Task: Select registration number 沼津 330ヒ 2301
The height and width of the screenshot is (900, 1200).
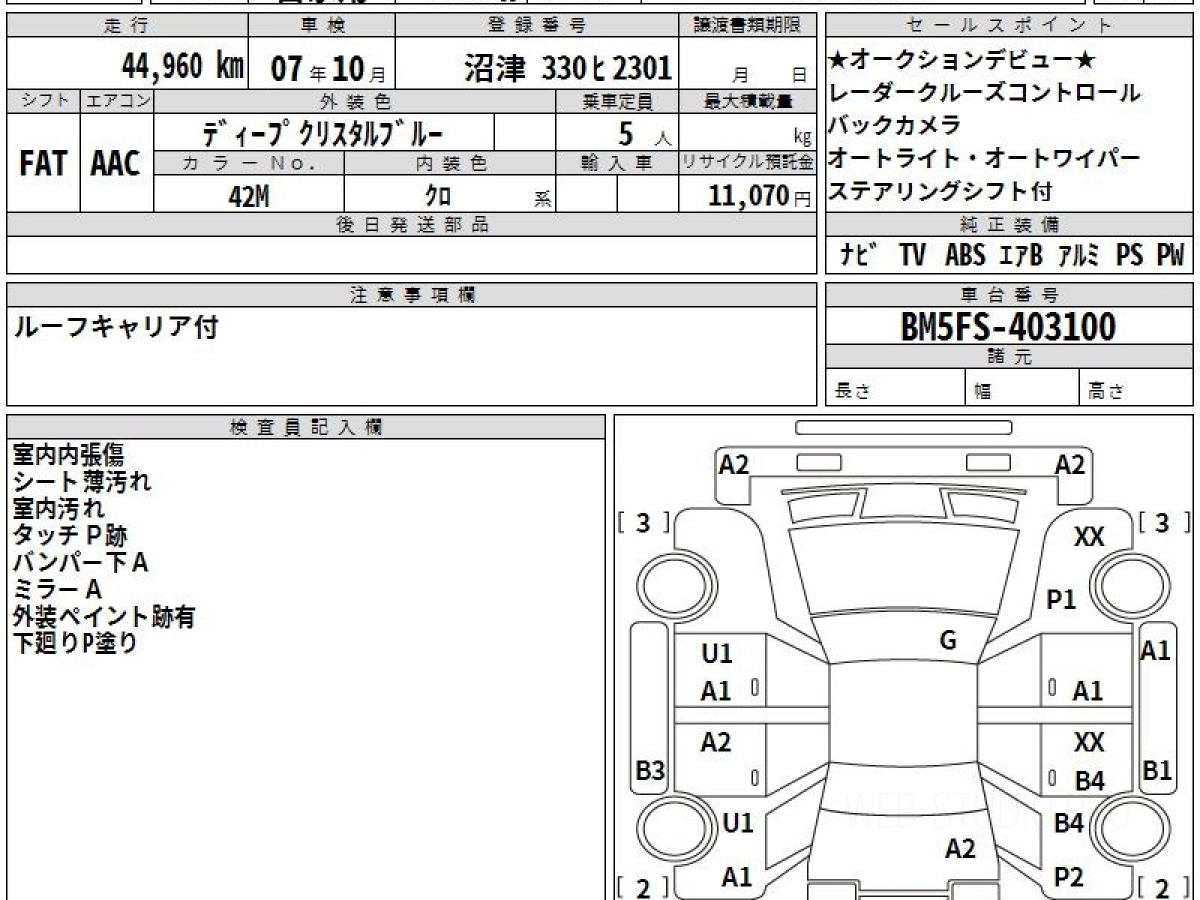Action: (x=567, y=68)
